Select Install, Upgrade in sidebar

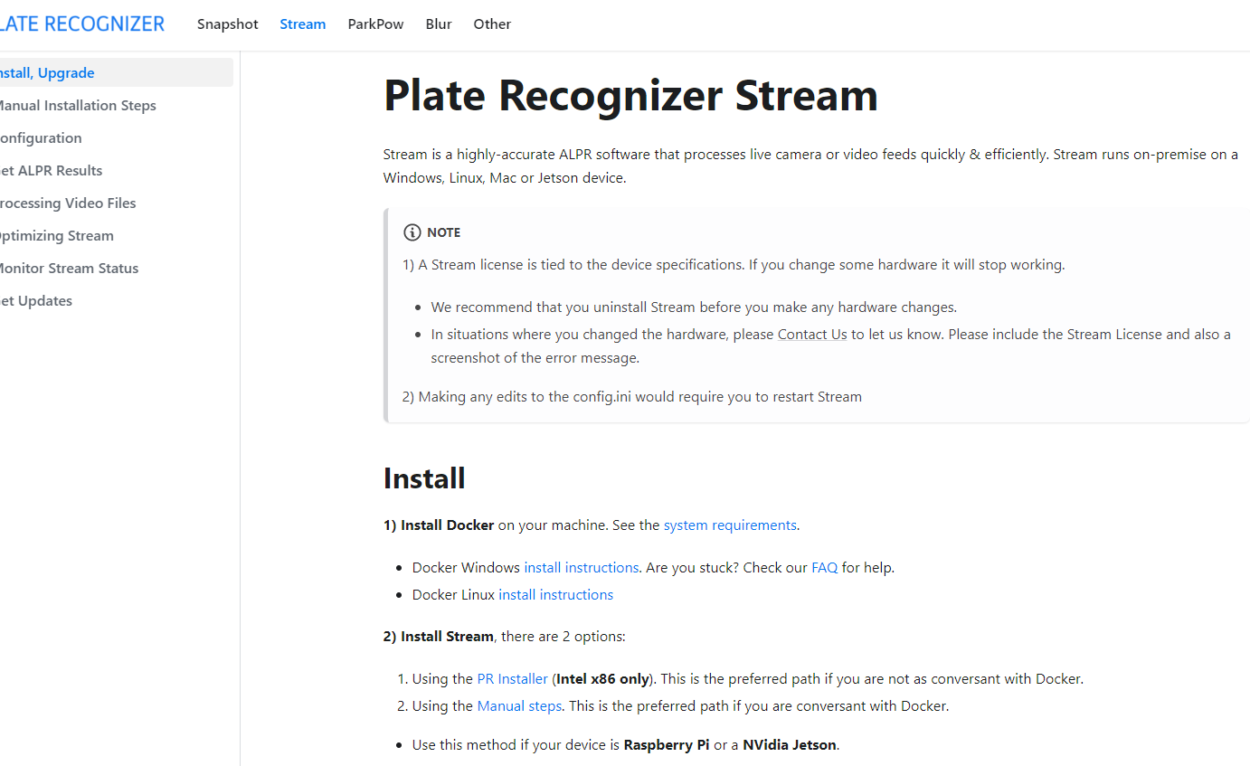pyautogui.click(x=116, y=73)
